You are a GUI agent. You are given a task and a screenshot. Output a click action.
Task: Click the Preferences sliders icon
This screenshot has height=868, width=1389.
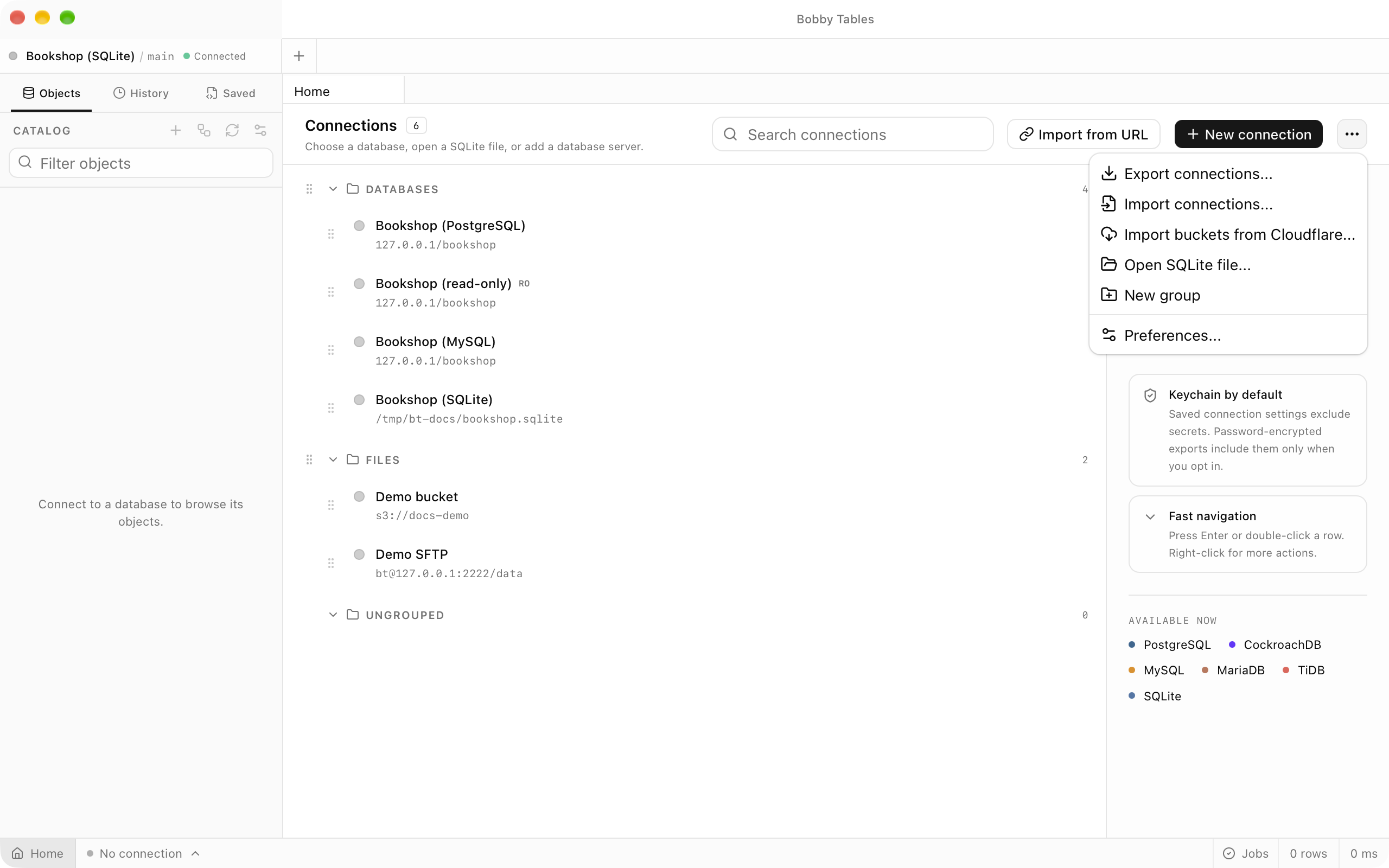1109,335
